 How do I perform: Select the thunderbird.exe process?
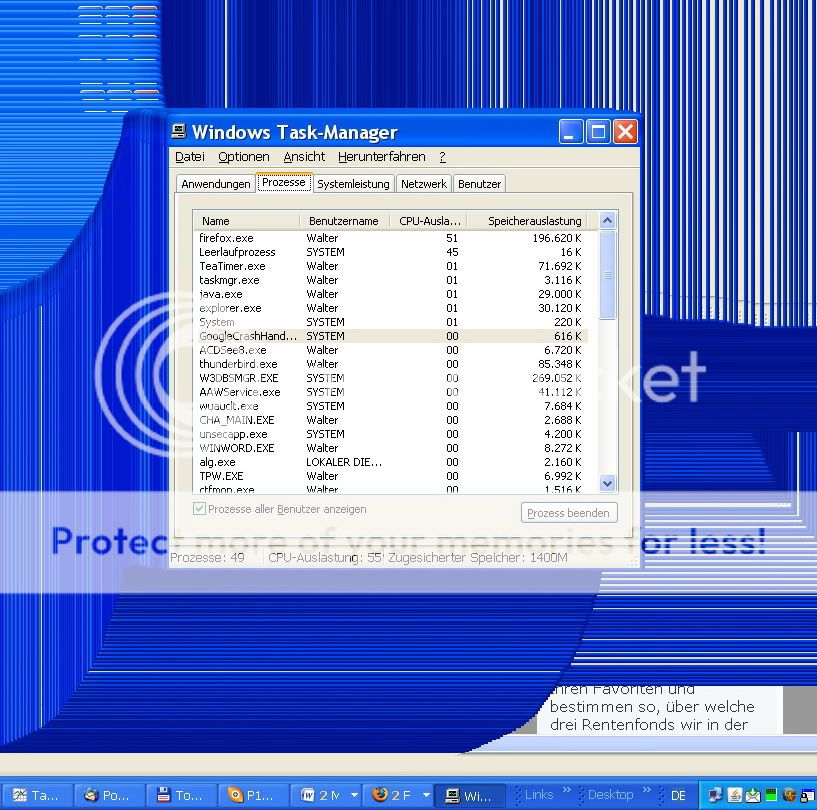click(391, 364)
